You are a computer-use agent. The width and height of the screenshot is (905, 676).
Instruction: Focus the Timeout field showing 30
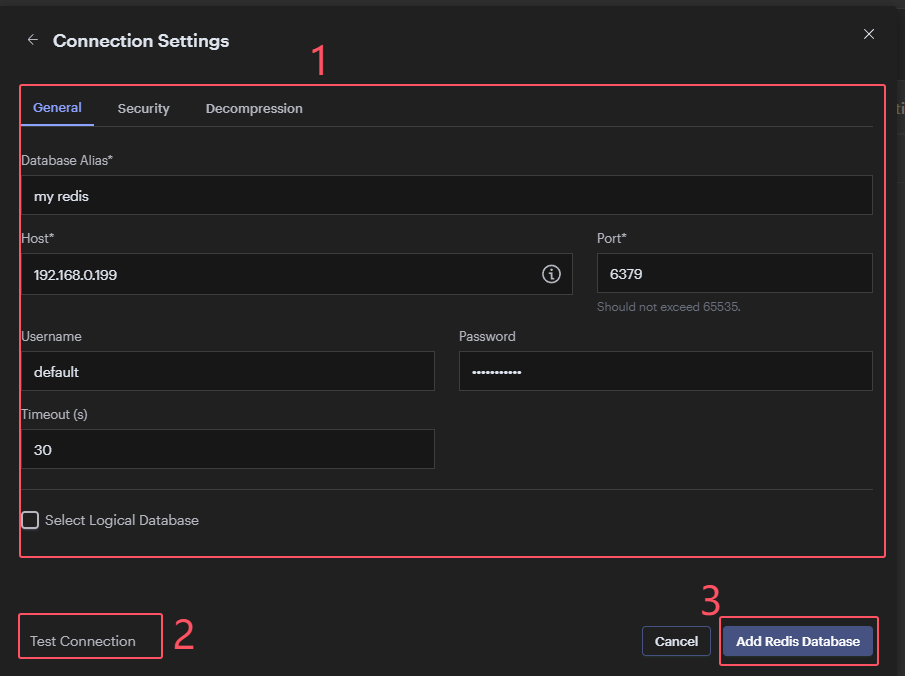tap(228, 449)
